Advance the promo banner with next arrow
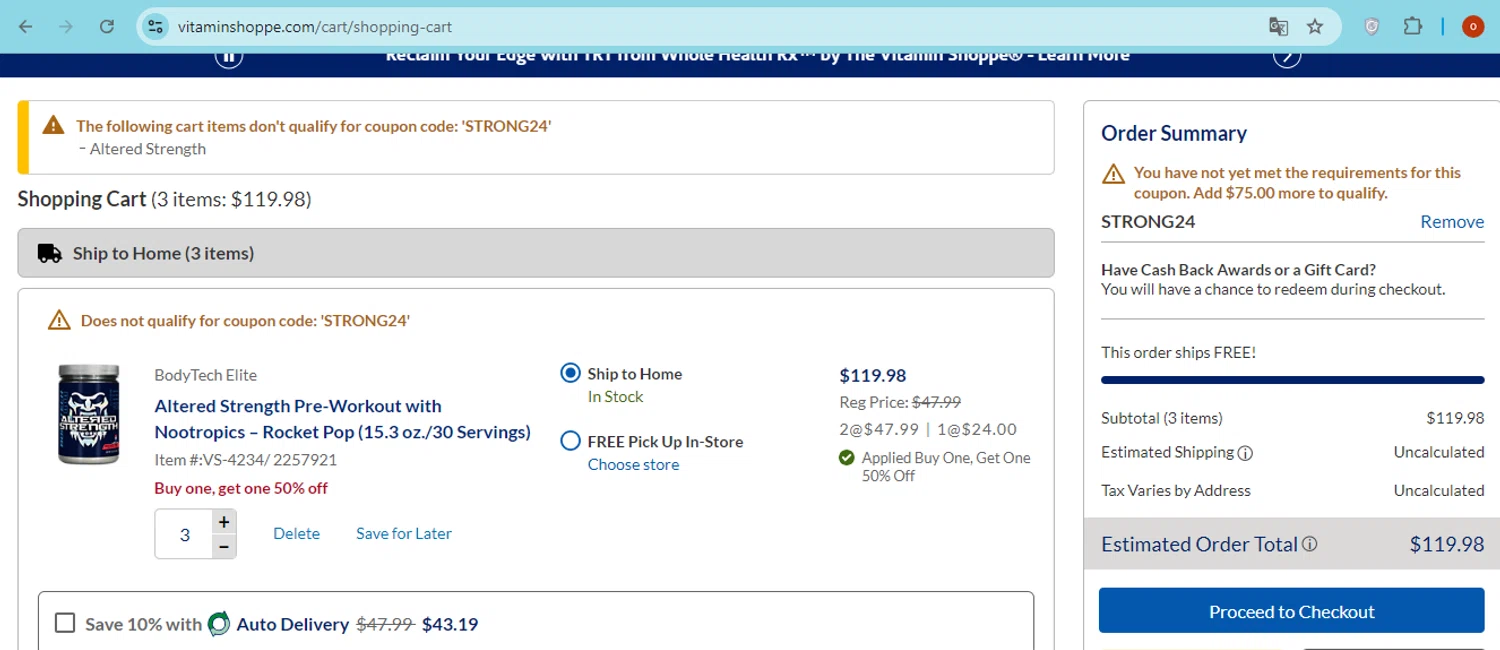Image resolution: width=1500 pixels, height=650 pixels. (1286, 56)
